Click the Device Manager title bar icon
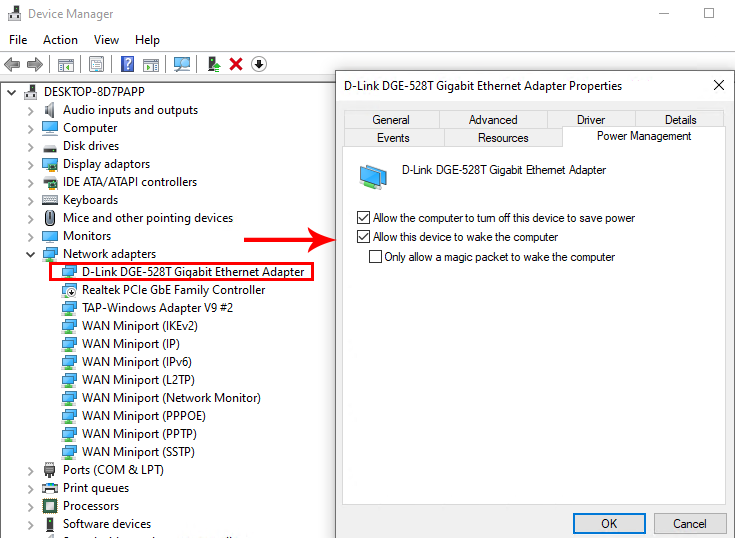 pos(15,14)
